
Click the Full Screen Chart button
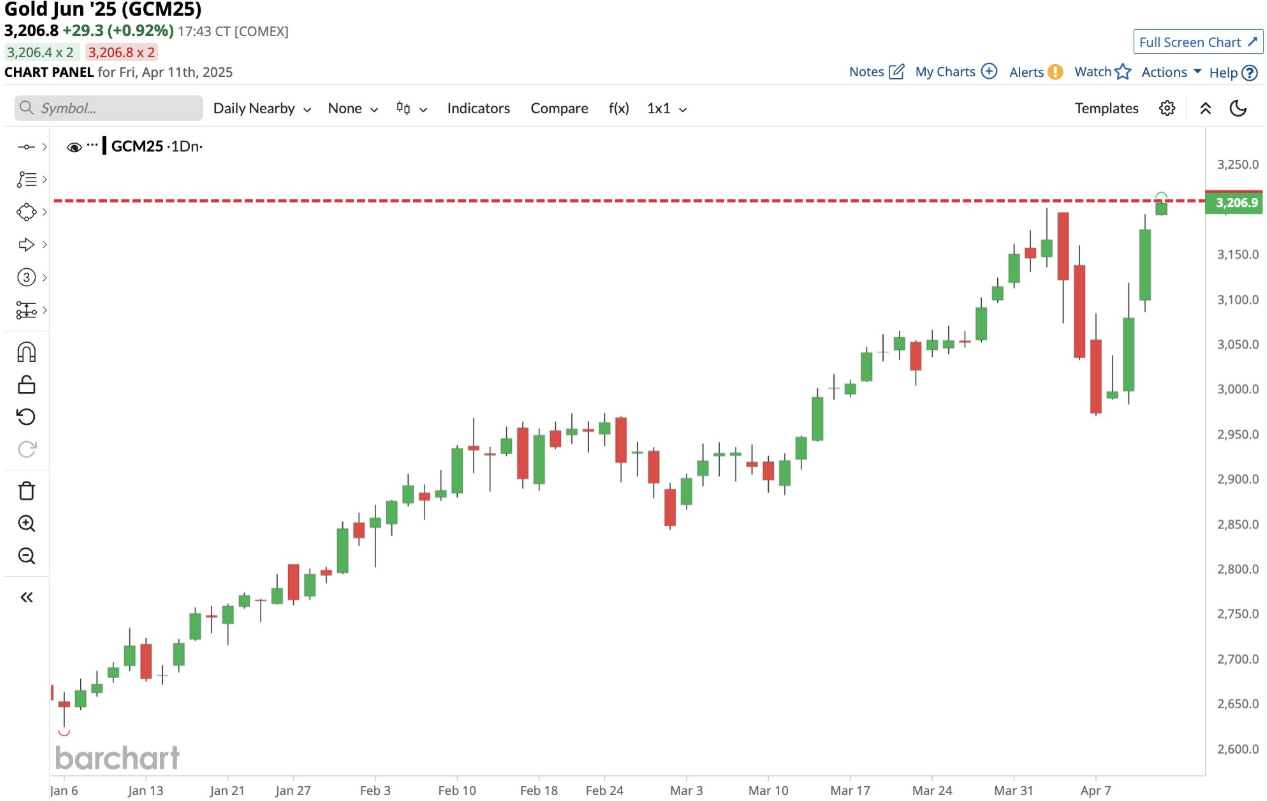click(1198, 42)
